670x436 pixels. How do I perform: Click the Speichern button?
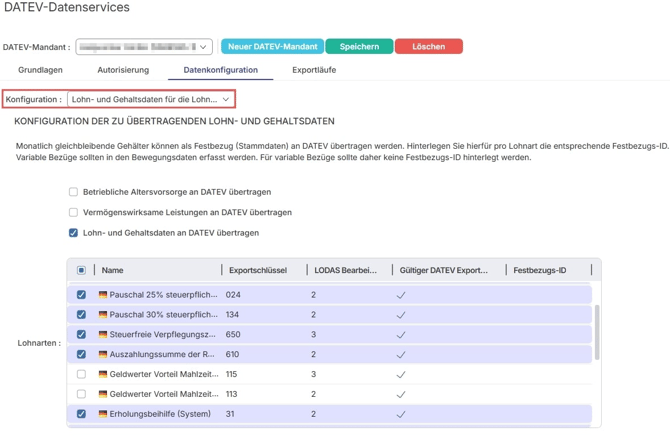point(359,46)
